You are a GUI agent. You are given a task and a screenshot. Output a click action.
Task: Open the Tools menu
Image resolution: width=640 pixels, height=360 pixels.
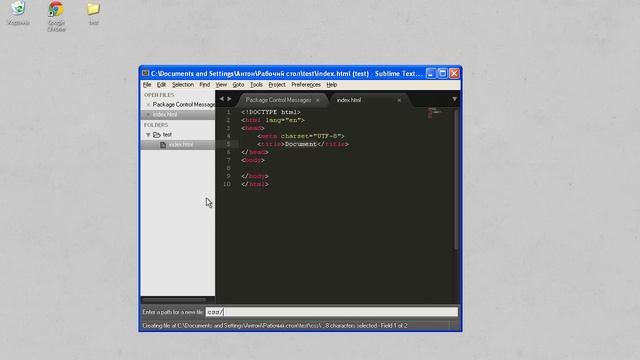click(256, 84)
